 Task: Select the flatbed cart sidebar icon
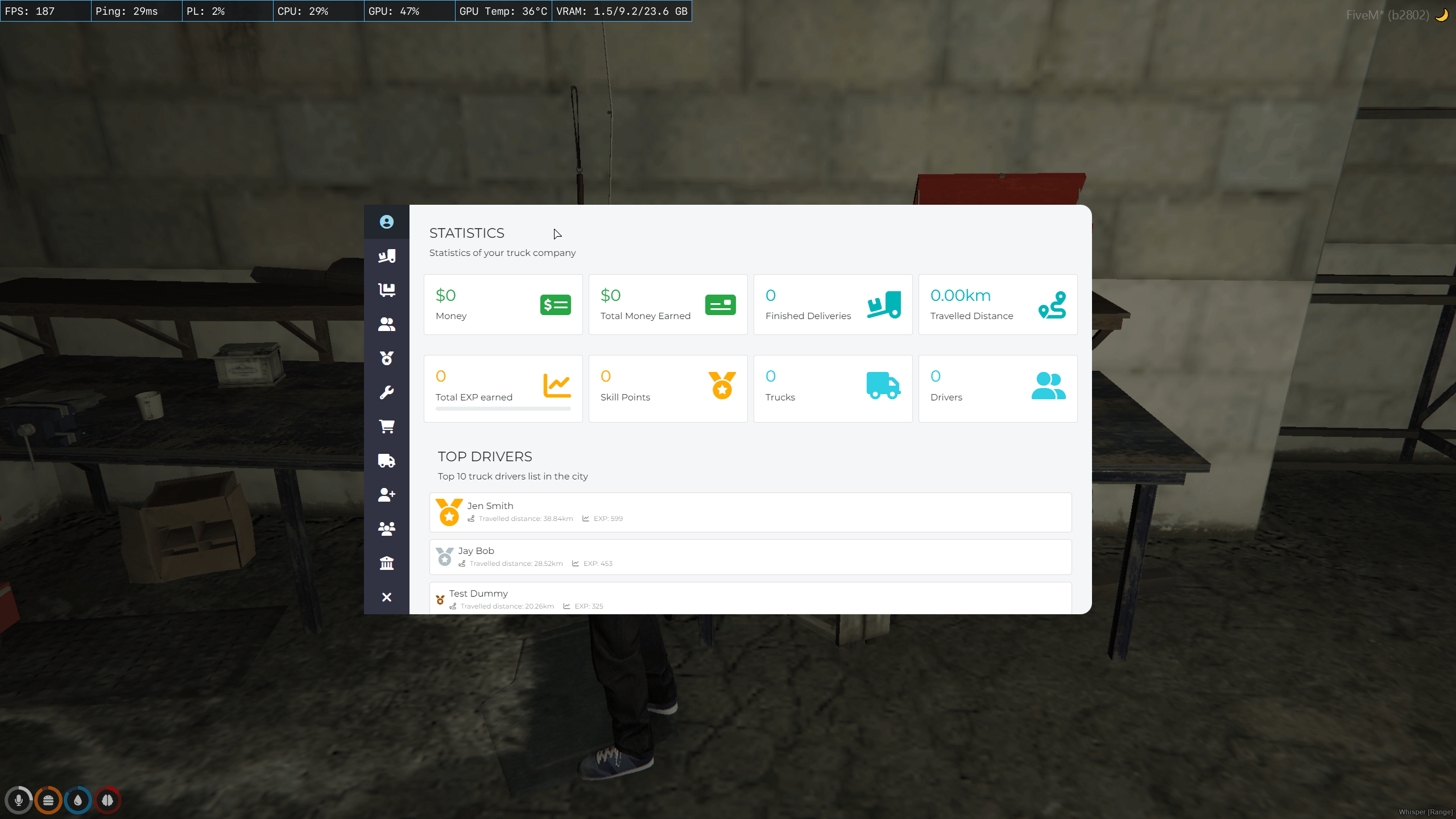(386, 290)
